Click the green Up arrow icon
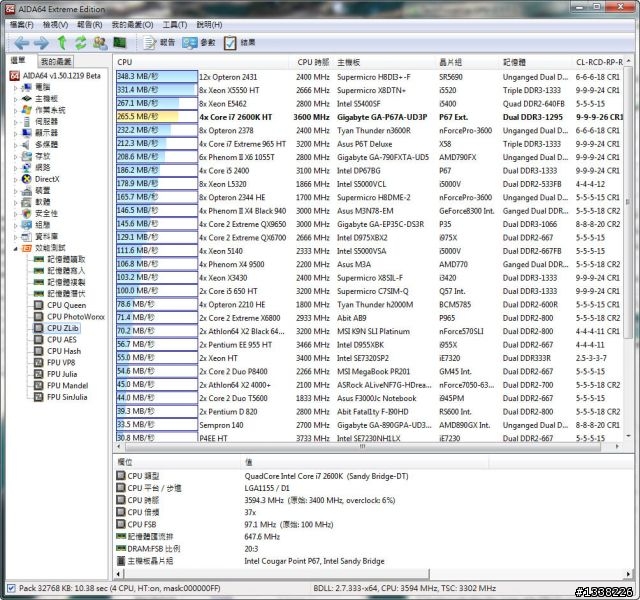This screenshot has width=640, height=600. [62, 42]
